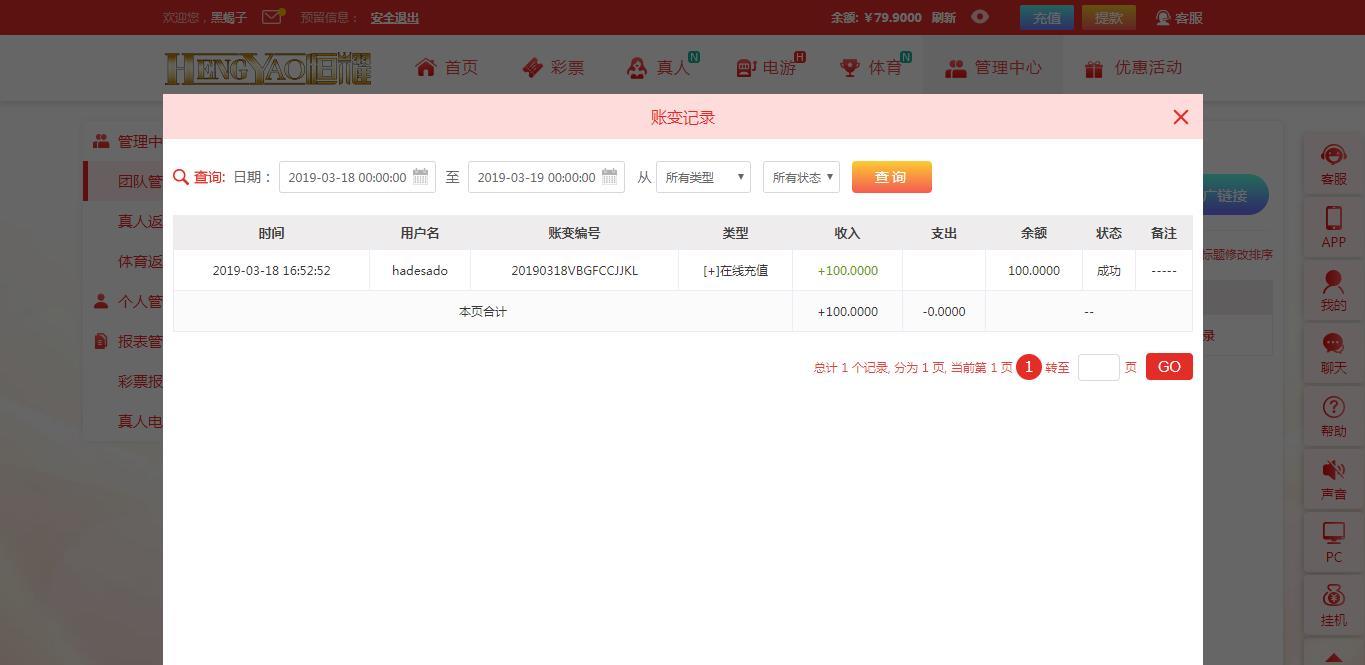
Task: Open 客服 in right sidebar
Action: click(x=1333, y=164)
